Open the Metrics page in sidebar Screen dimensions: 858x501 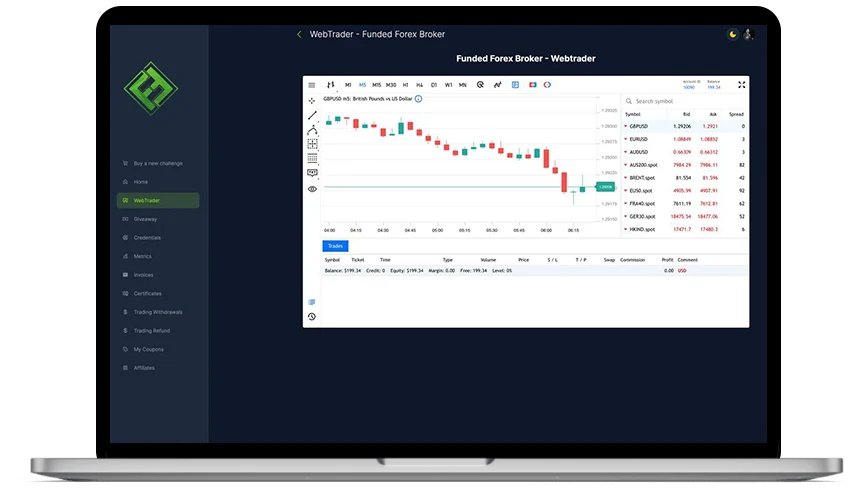[142, 256]
